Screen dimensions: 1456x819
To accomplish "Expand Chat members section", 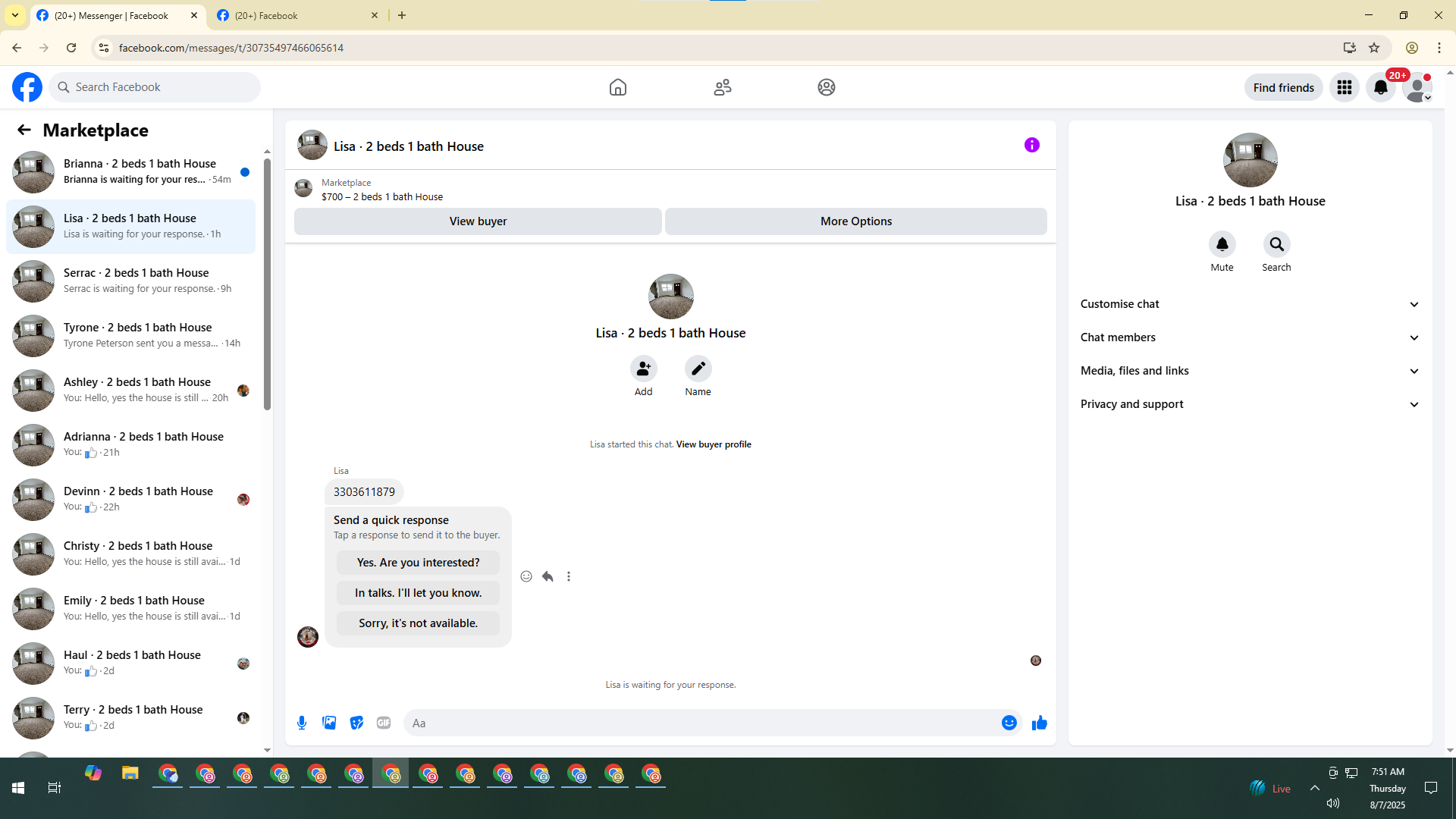I will [1250, 337].
